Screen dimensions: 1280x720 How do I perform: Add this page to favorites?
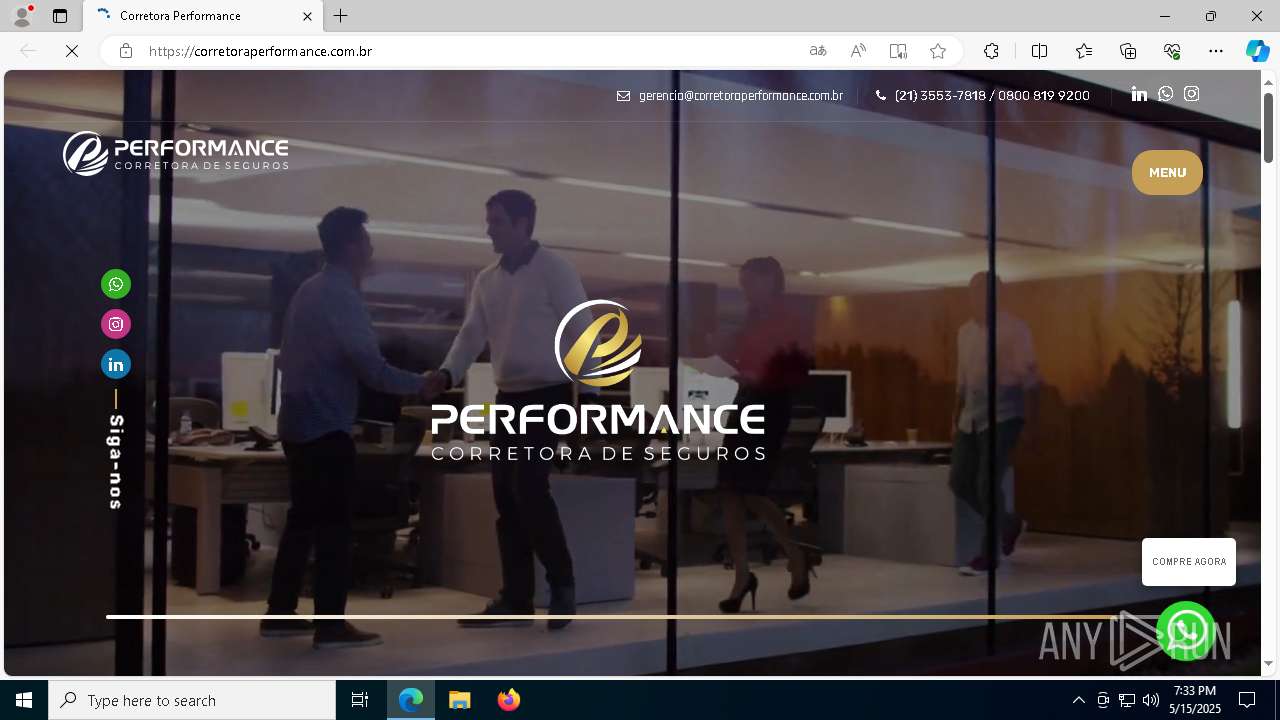(x=938, y=51)
